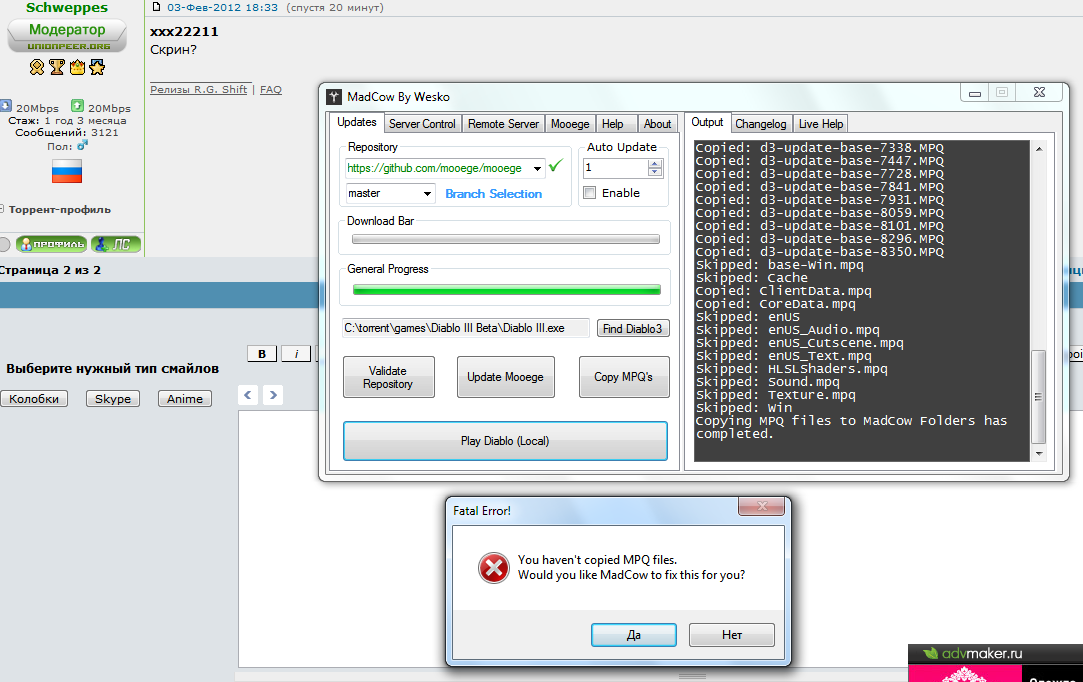Click the Validate Repository button
This screenshot has width=1083, height=682.
pos(388,377)
